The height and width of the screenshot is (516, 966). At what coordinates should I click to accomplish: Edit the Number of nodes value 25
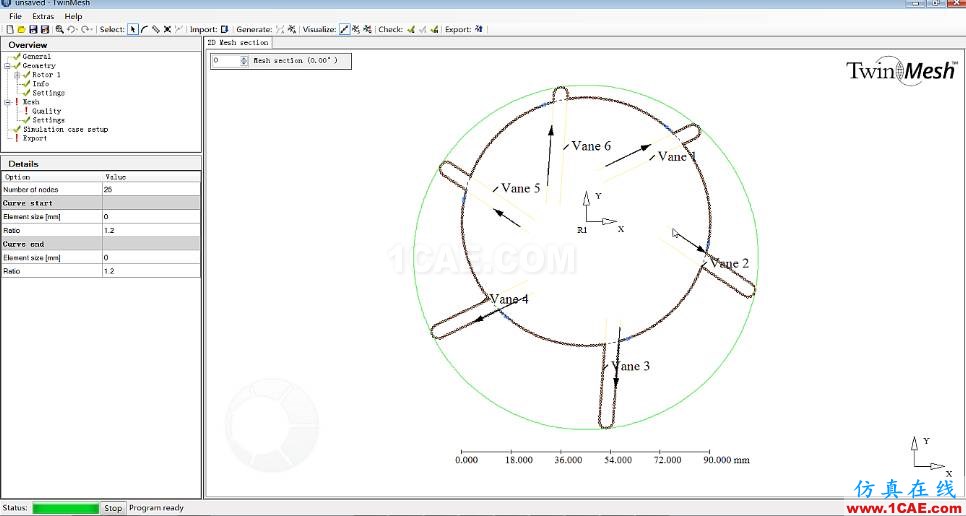pyautogui.click(x=151, y=190)
